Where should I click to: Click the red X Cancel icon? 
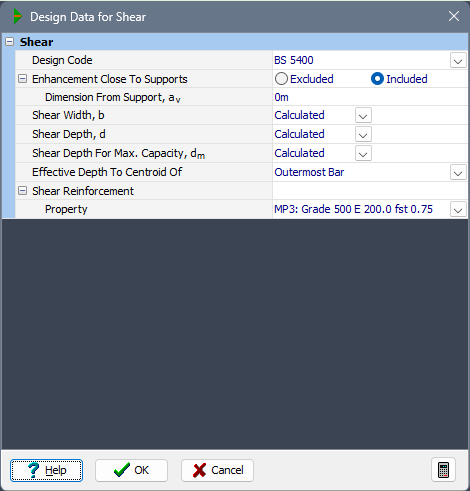[199, 470]
